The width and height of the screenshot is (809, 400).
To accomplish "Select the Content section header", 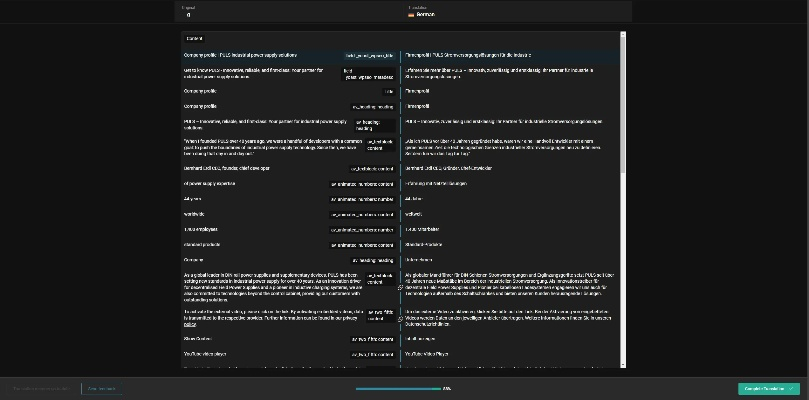I will click(x=194, y=37).
